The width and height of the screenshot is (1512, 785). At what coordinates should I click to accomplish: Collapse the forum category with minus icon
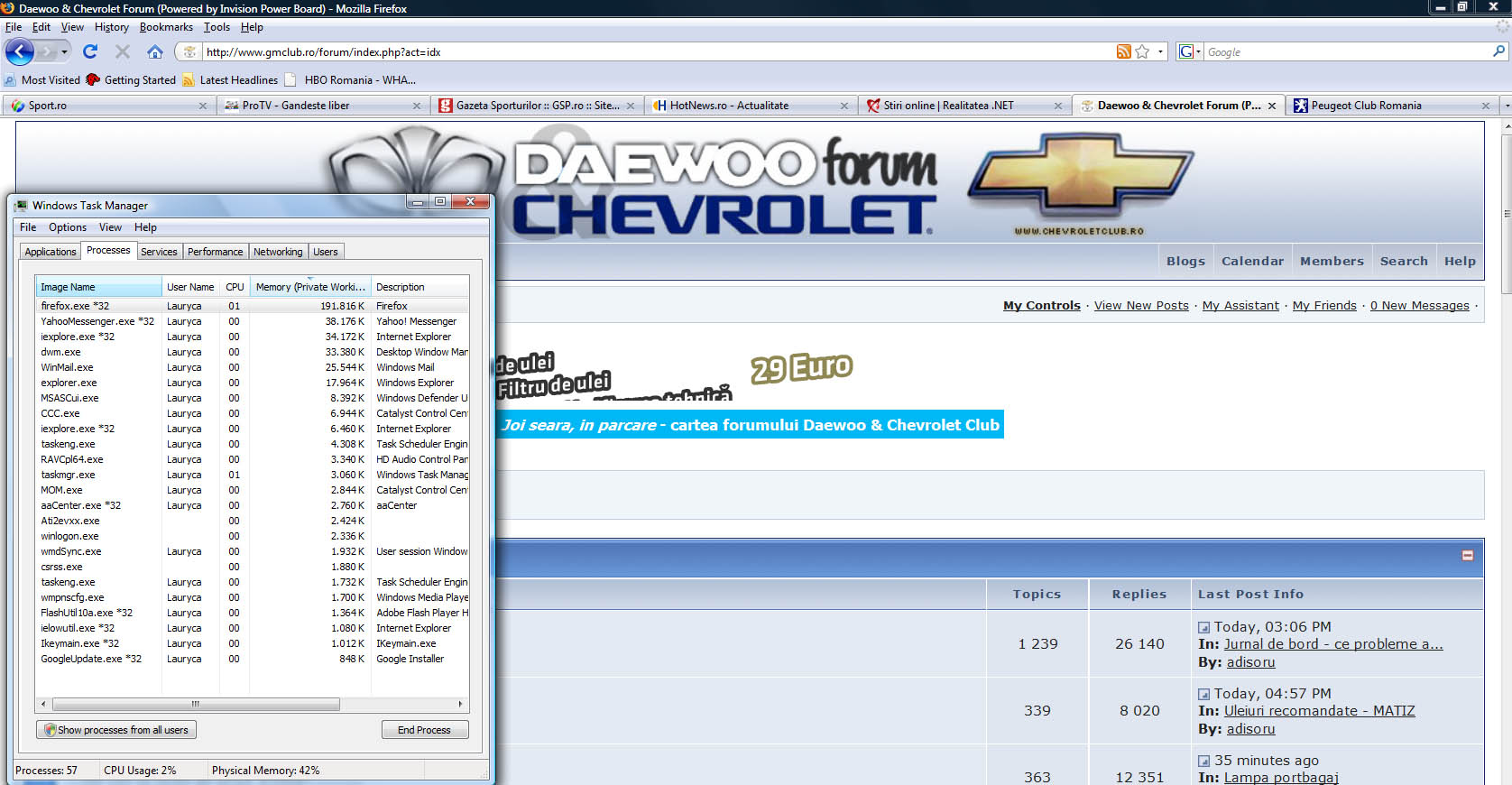1467,556
